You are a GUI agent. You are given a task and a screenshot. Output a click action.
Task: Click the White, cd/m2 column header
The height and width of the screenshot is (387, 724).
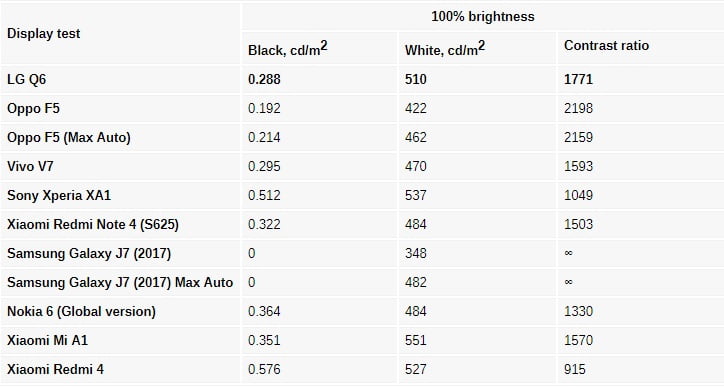[445, 48]
